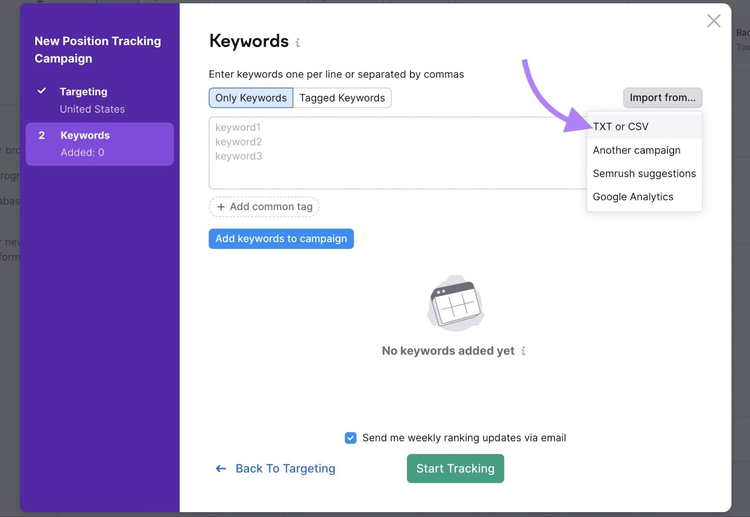Select Google Analytics import option

[644, 197]
